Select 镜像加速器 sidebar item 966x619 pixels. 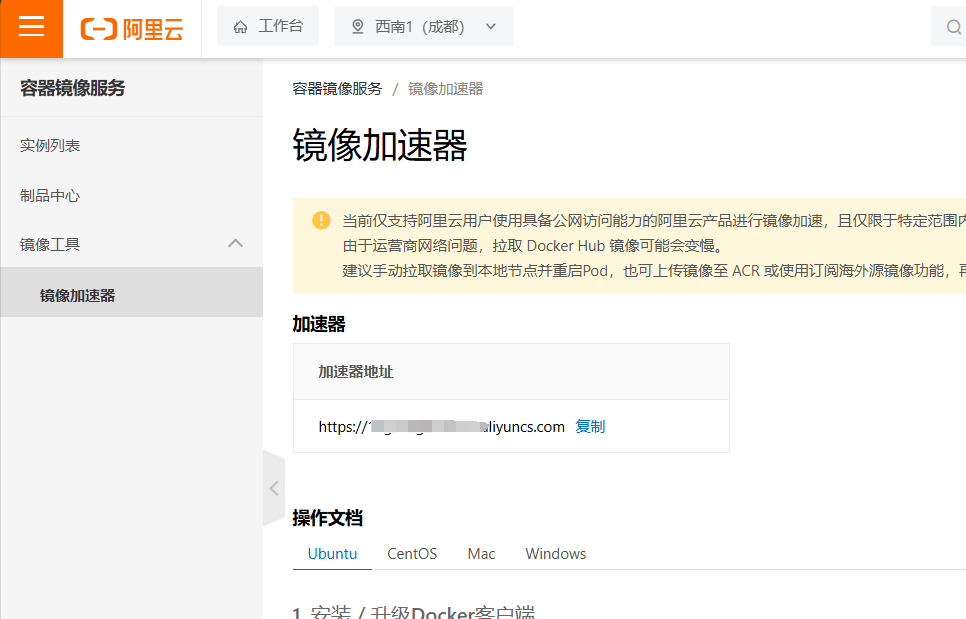tap(132, 293)
